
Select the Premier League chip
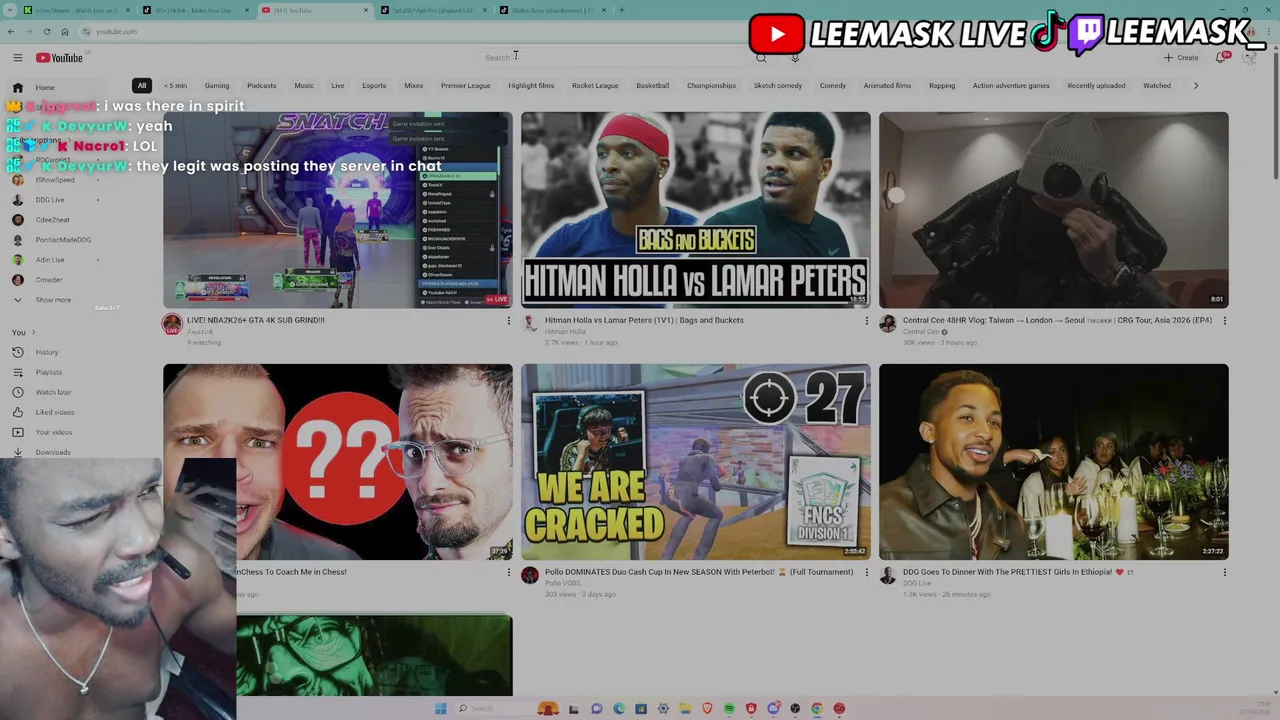(x=466, y=85)
